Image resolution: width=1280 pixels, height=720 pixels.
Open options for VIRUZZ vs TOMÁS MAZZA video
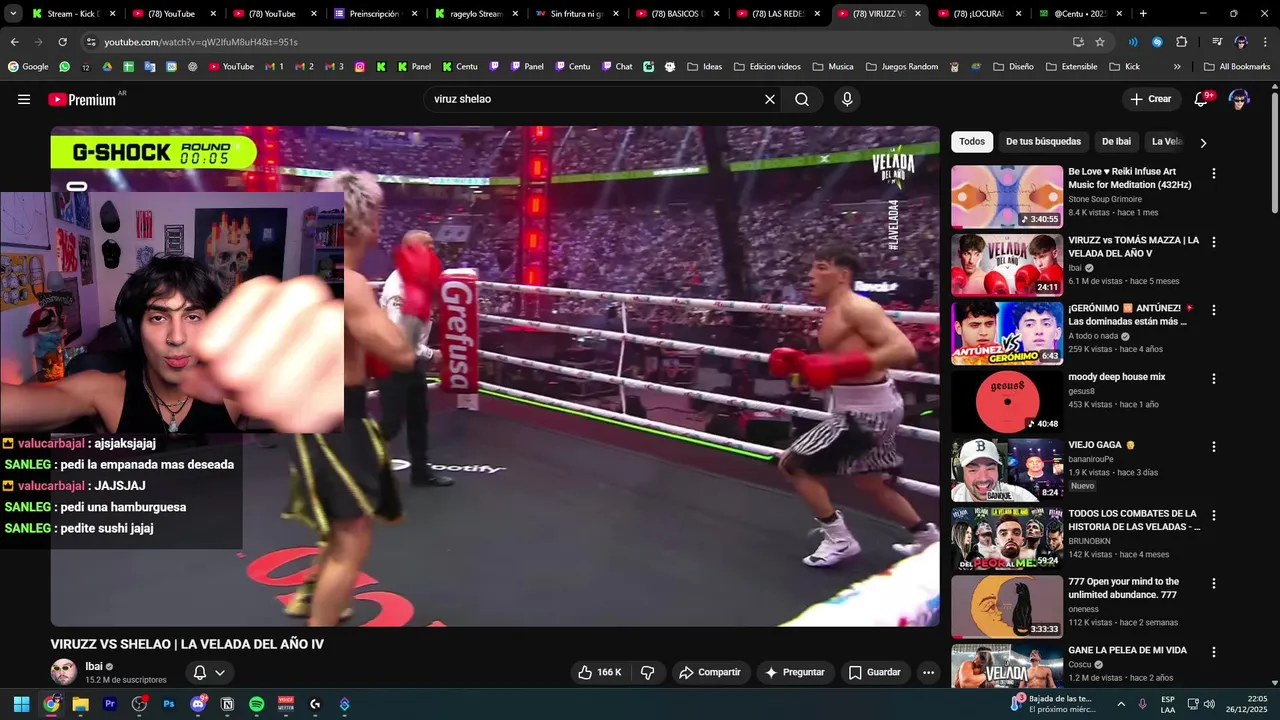[x=1214, y=242]
